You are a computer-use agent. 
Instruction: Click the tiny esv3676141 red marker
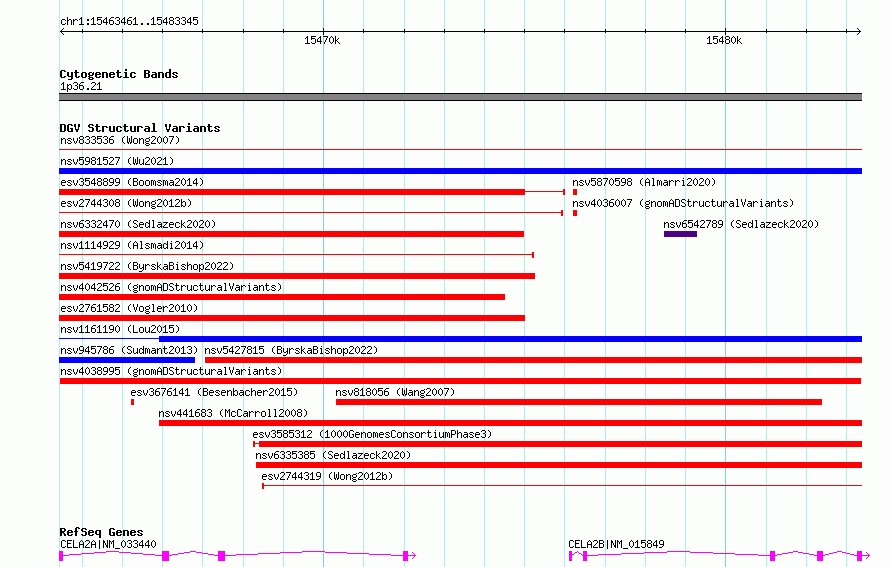point(133,402)
